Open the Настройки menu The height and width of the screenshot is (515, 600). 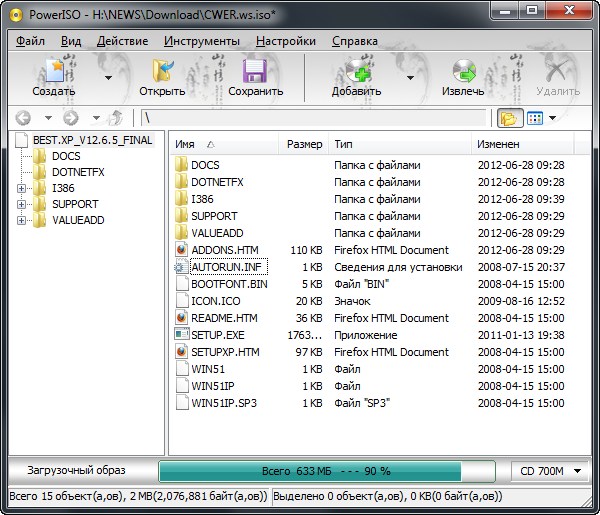(x=285, y=41)
